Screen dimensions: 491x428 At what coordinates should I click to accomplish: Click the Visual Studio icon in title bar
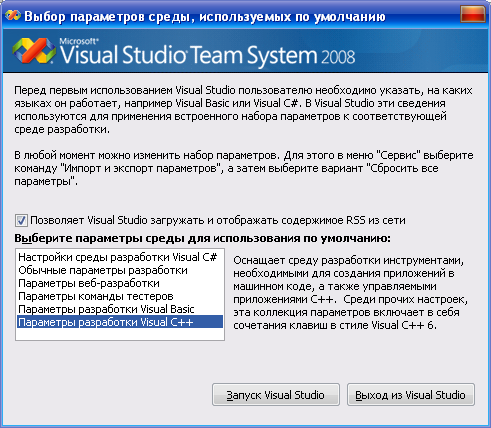click(13, 15)
